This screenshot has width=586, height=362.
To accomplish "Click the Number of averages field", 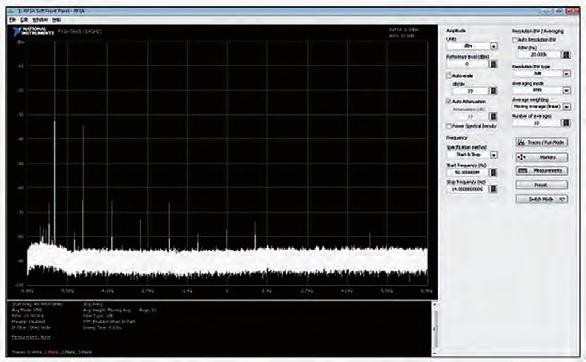I will coord(537,123).
